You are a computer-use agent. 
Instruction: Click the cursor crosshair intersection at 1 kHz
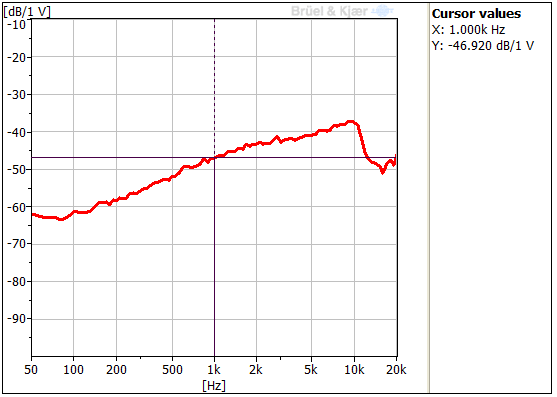click(214, 157)
